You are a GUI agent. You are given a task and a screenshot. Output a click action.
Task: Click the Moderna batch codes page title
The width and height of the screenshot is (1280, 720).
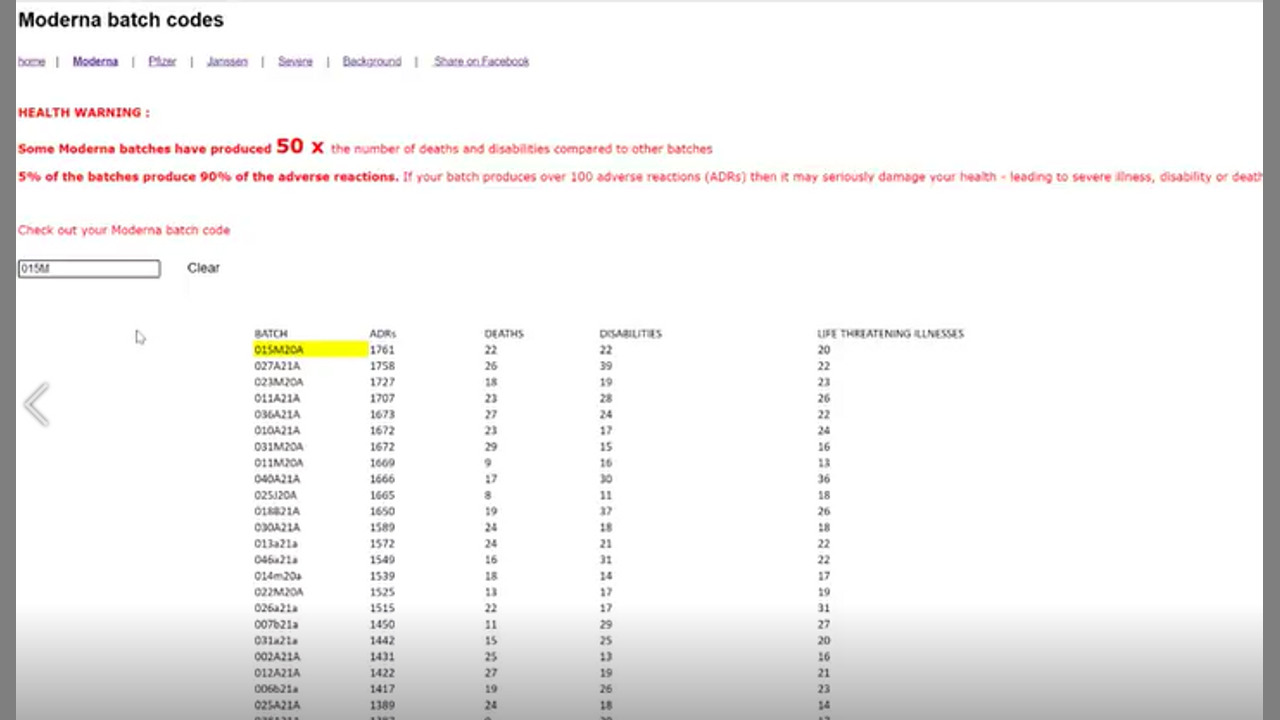tap(121, 20)
